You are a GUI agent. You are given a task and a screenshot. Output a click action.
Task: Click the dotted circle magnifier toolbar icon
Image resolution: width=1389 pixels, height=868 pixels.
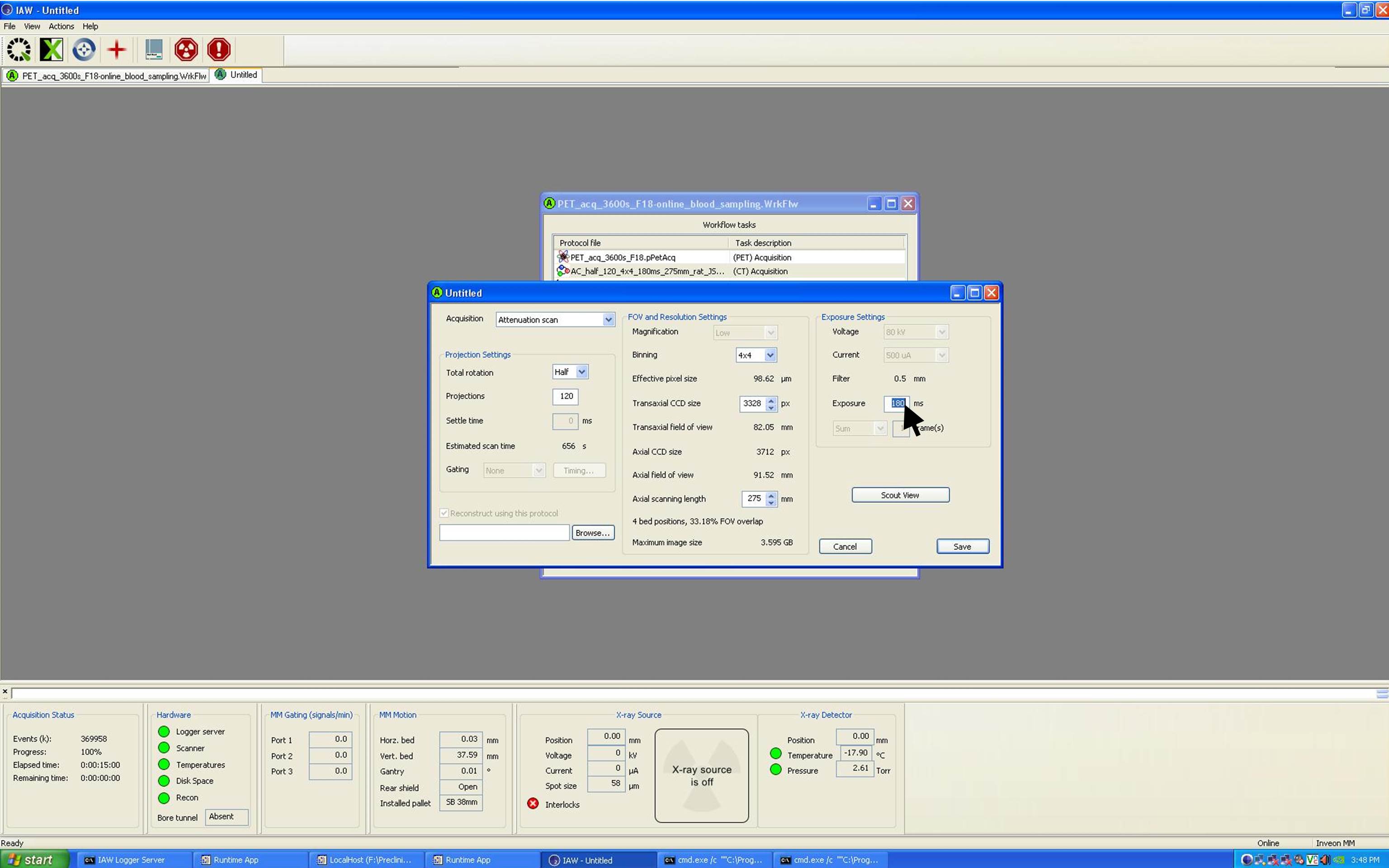pyautogui.click(x=19, y=49)
